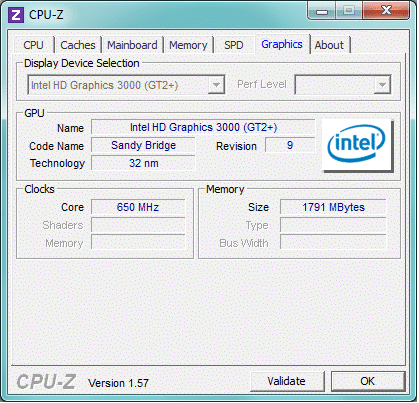Screen dimensions: 419x403
Task: Click the OK button
Action: (368, 381)
